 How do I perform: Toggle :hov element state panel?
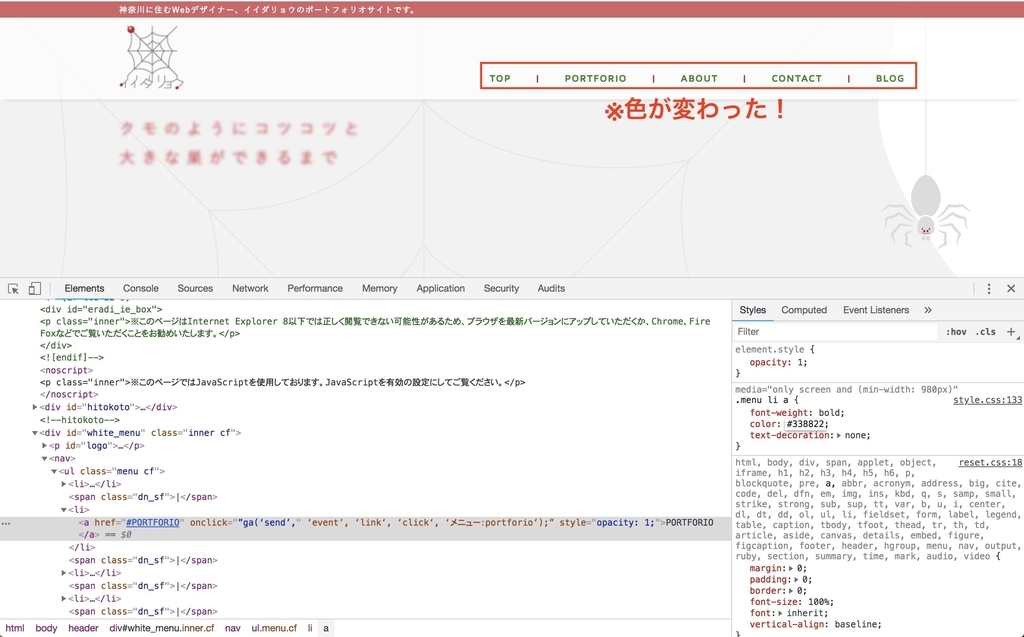pyautogui.click(x=956, y=332)
